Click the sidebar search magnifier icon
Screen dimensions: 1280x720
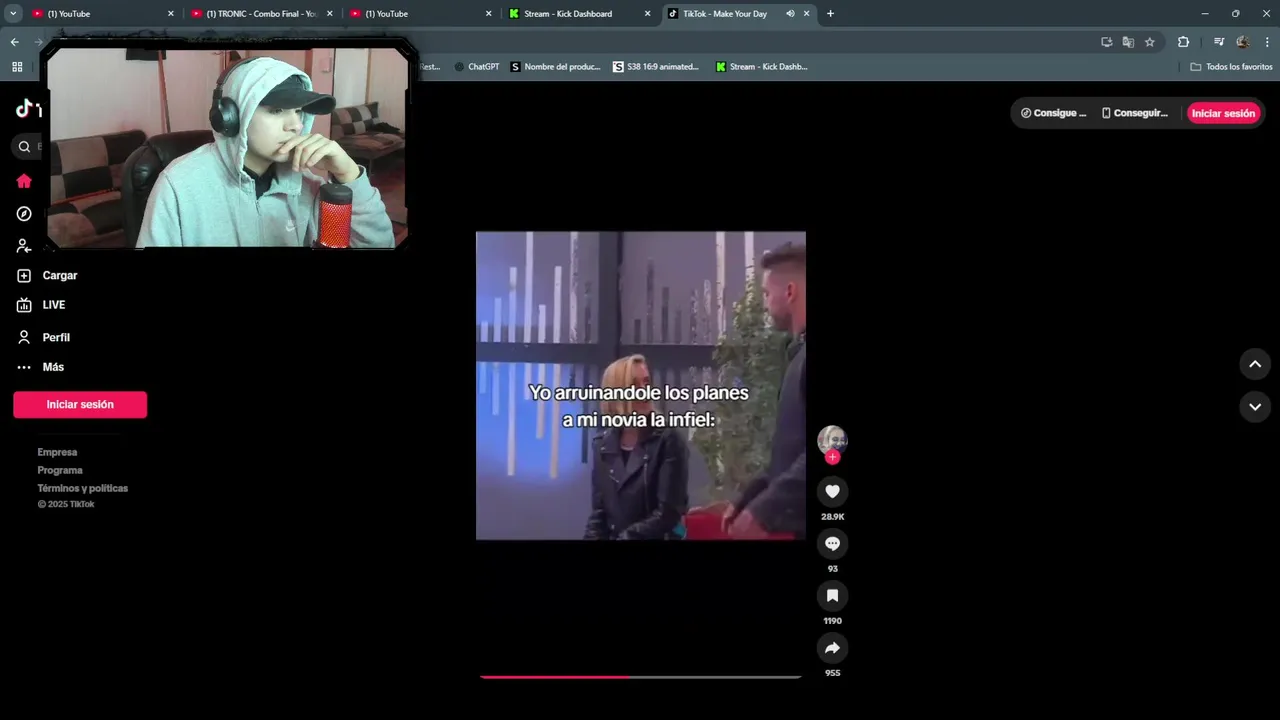coord(25,147)
